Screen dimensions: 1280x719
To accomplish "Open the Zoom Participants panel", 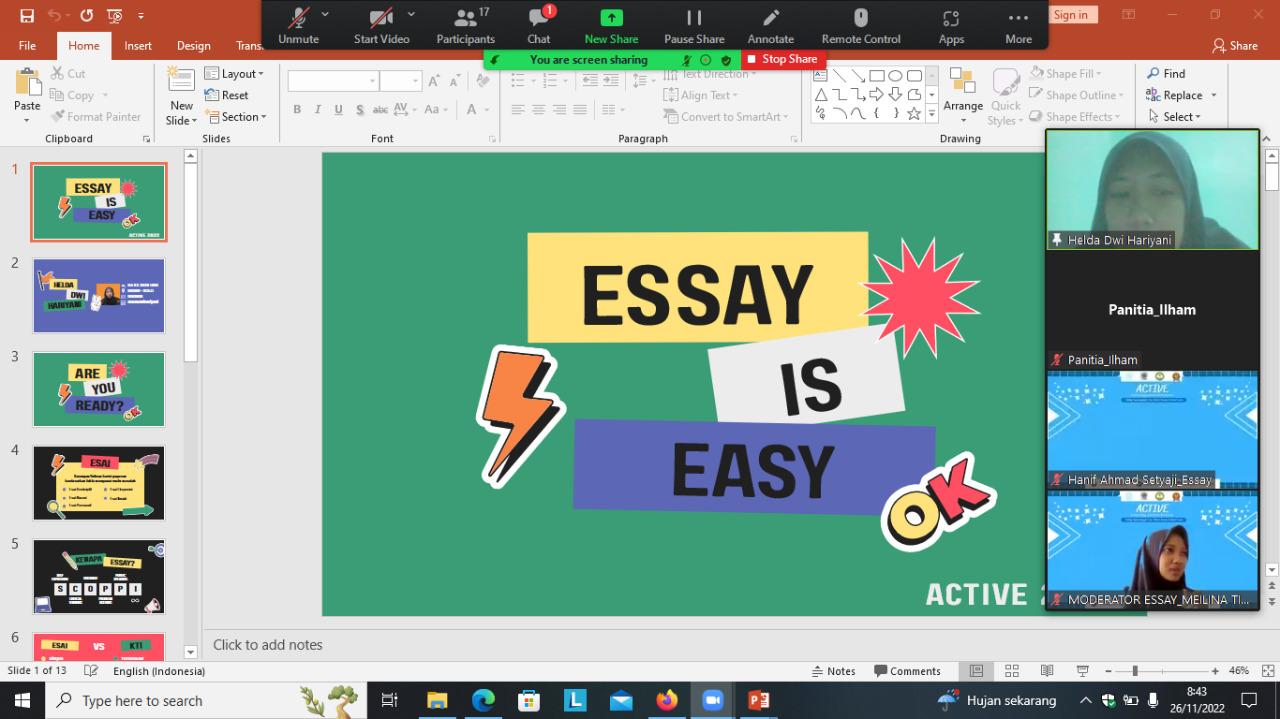I will pyautogui.click(x=465, y=26).
